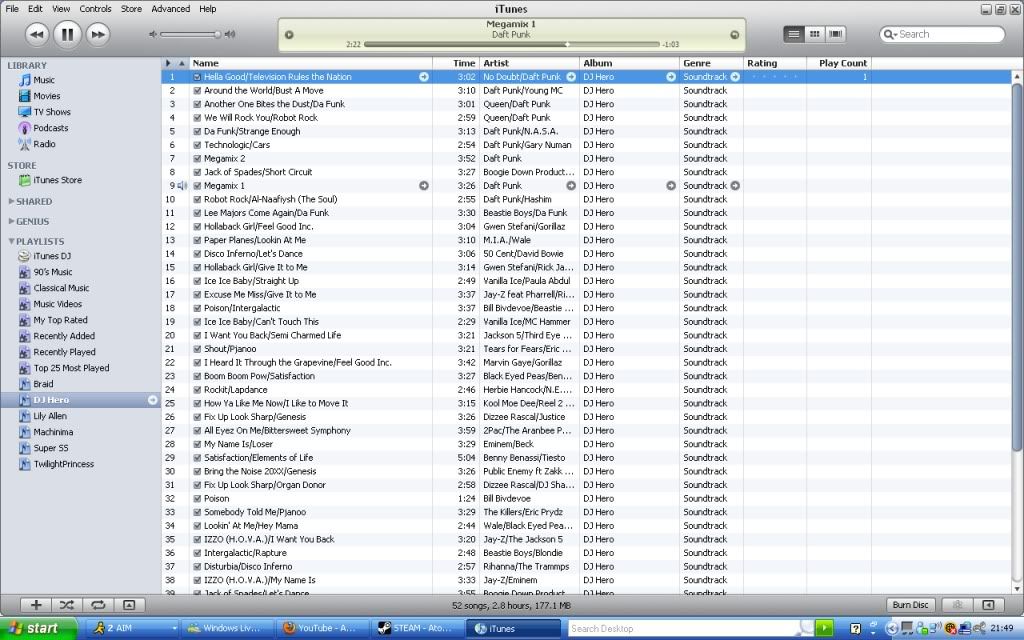Image resolution: width=1024 pixels, height=640 pixels.
Task: Open the Windows start menu
Action: [x=39, y=628]
